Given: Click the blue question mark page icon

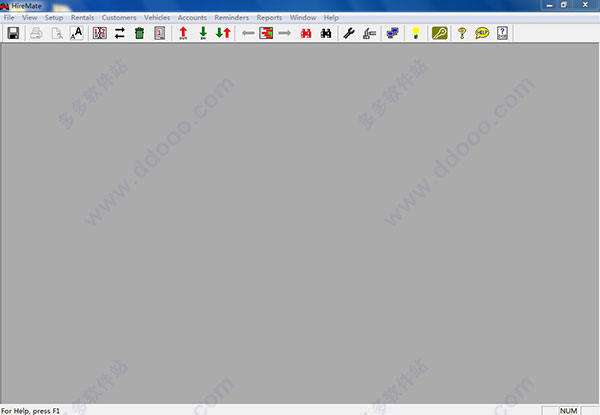Looking at the screenshot, I should click(502, 33).
